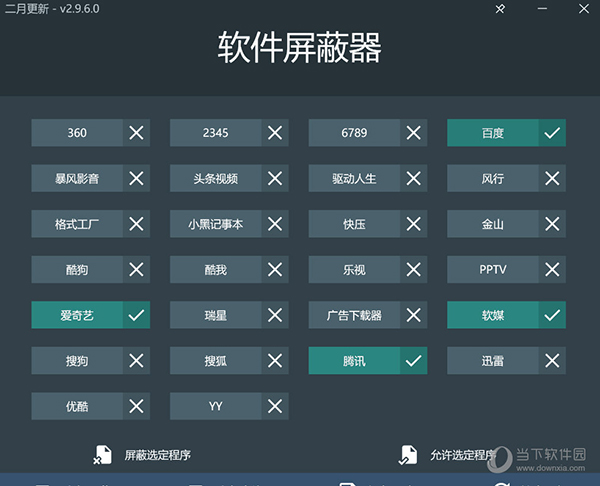Click the X icon beside 快压
This screenshot has height=486, width=600.
(414, 224)
